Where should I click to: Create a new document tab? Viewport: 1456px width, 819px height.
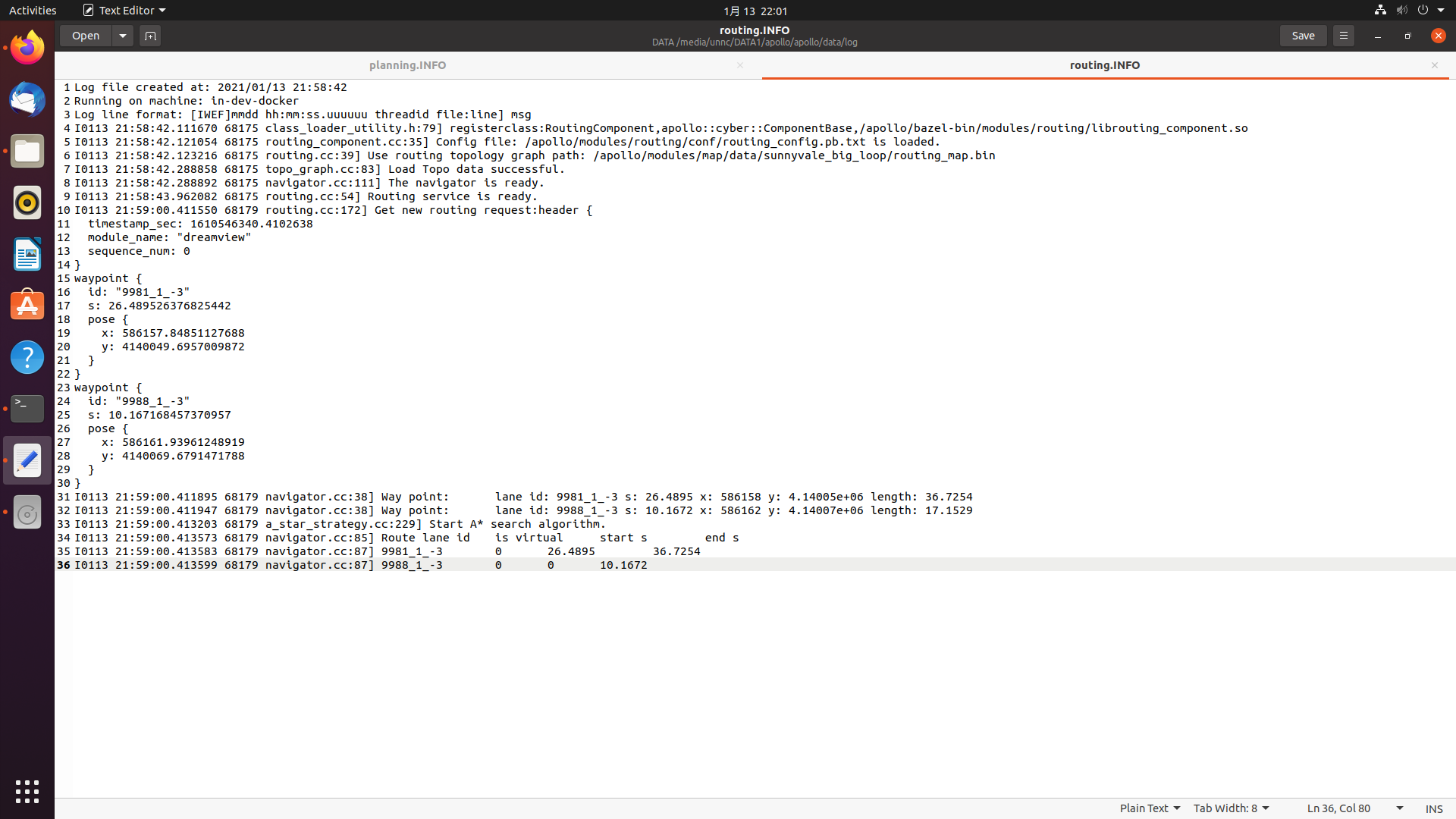tap(149, 36)
